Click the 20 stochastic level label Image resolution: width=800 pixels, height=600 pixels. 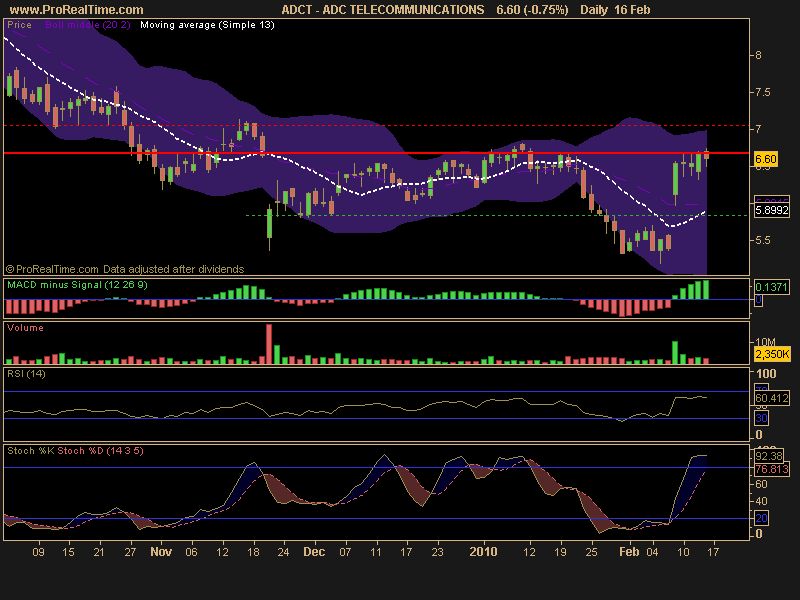(761, 518)
